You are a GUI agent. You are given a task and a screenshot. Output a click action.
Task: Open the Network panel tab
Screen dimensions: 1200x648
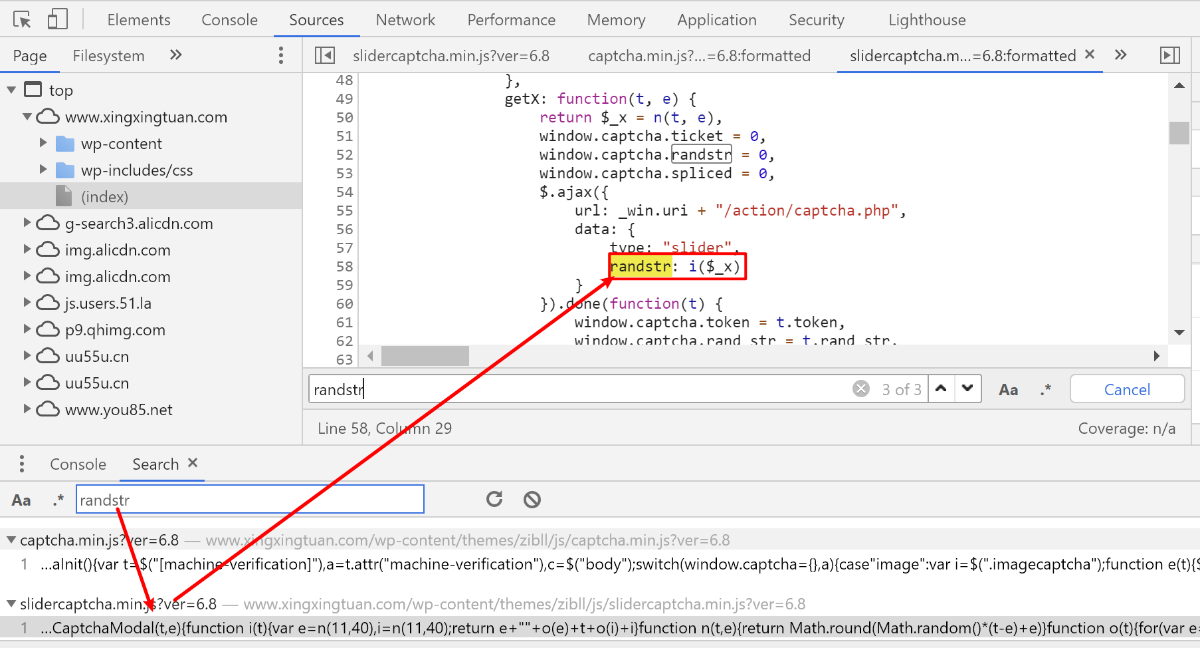[x=405, y=20]
